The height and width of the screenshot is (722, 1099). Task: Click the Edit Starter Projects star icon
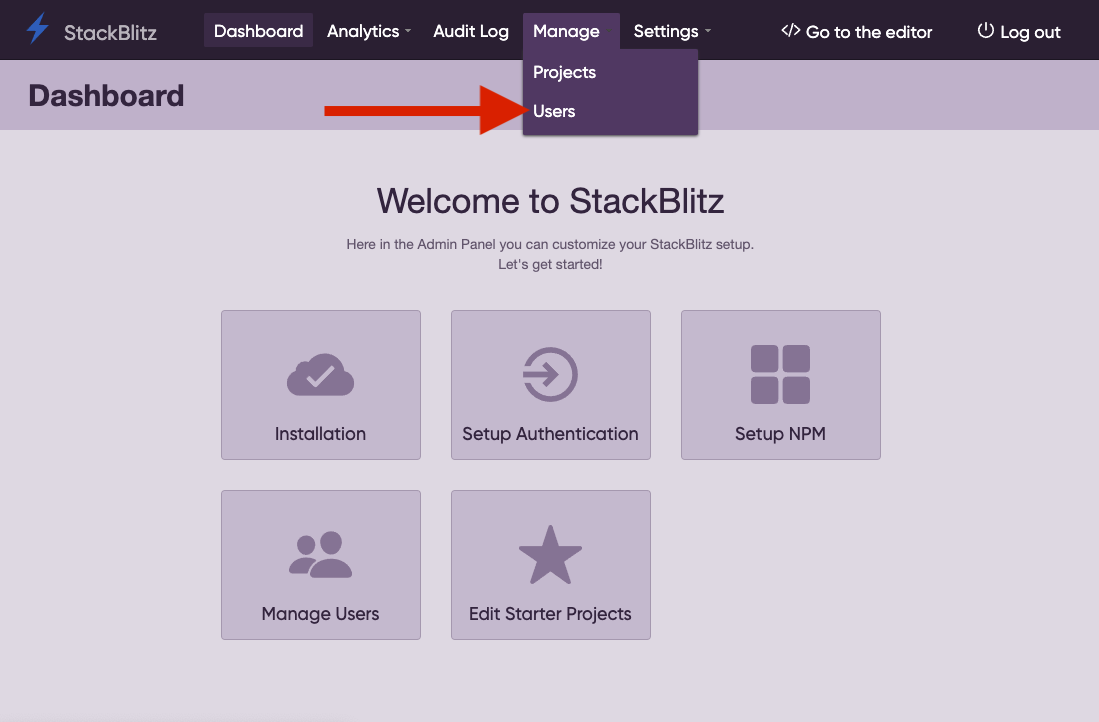tap(550, 554)
